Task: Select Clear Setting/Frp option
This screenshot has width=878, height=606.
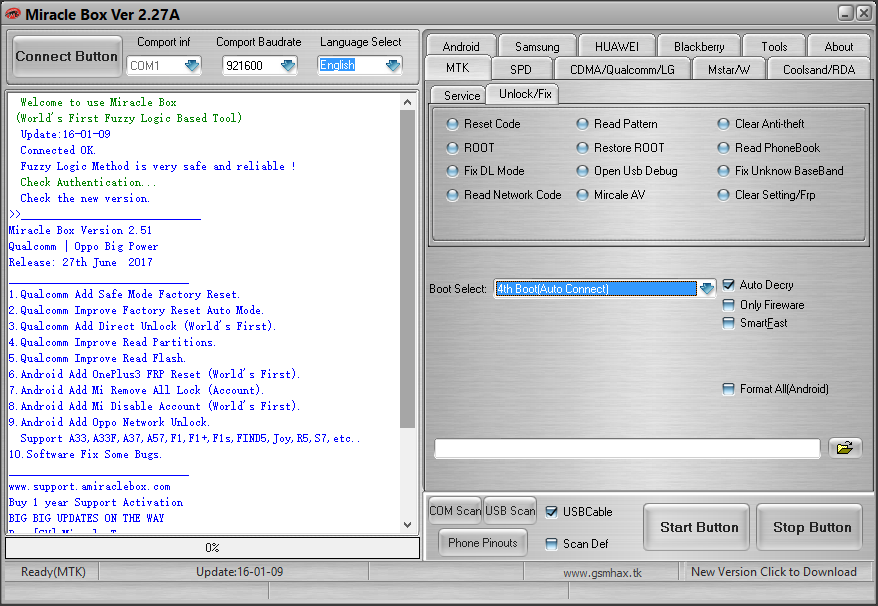Action: click(767, 195)
